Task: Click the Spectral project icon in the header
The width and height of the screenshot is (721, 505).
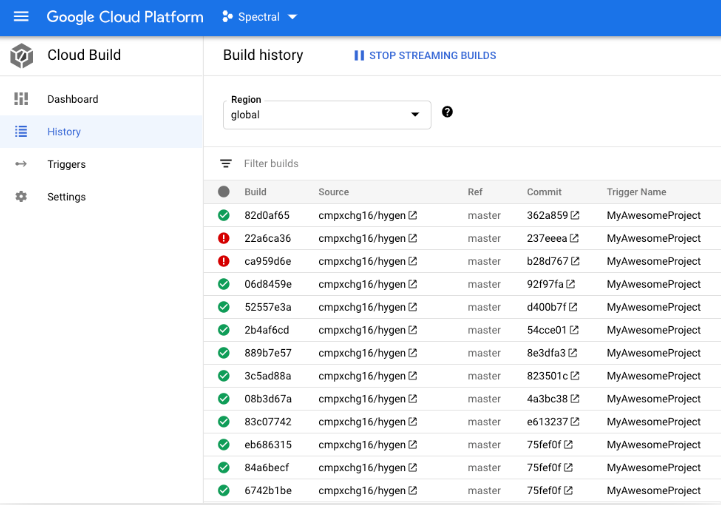Action: tap(227, 17)
